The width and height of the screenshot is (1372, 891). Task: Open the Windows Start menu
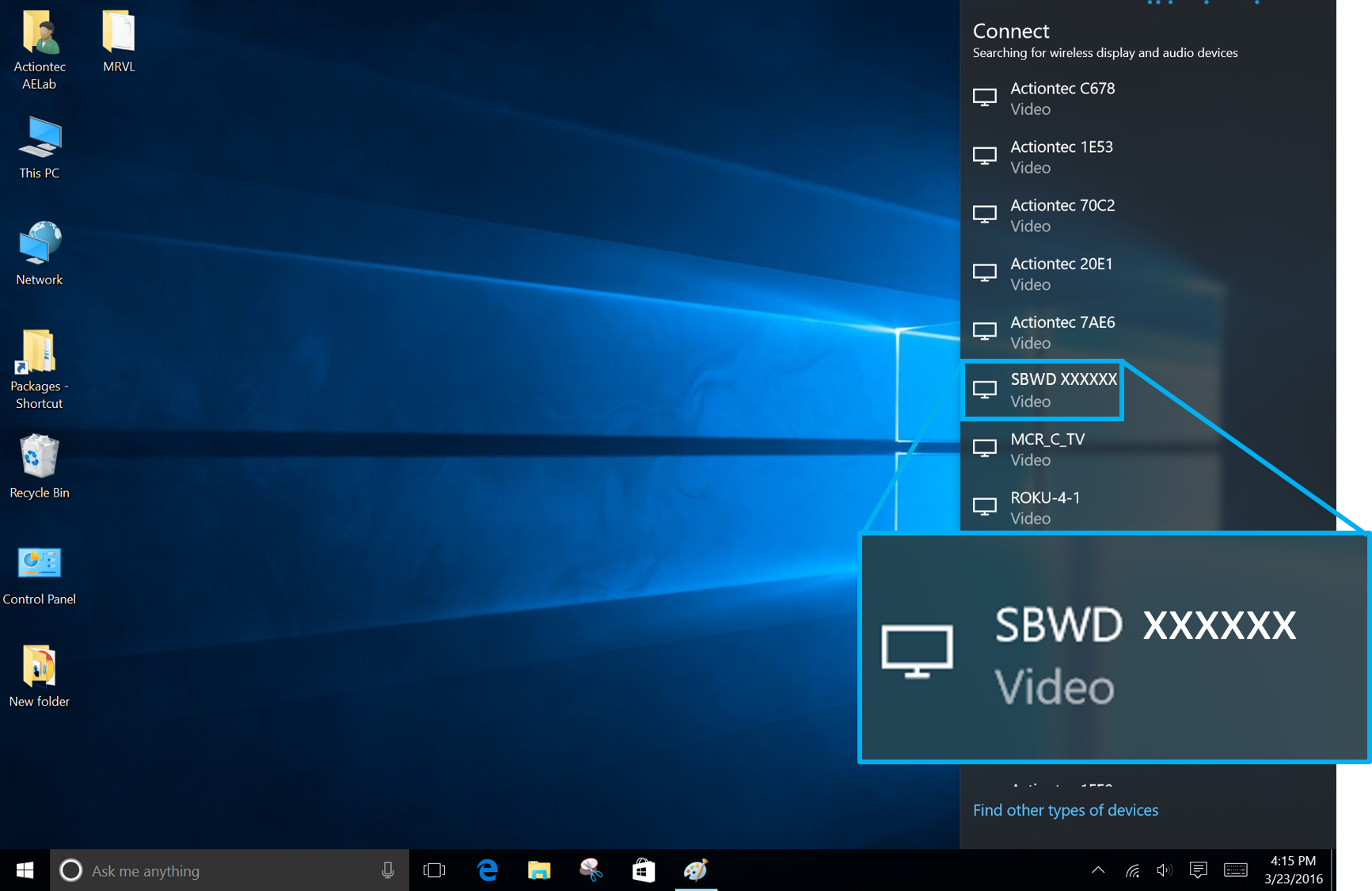point(25,870)
